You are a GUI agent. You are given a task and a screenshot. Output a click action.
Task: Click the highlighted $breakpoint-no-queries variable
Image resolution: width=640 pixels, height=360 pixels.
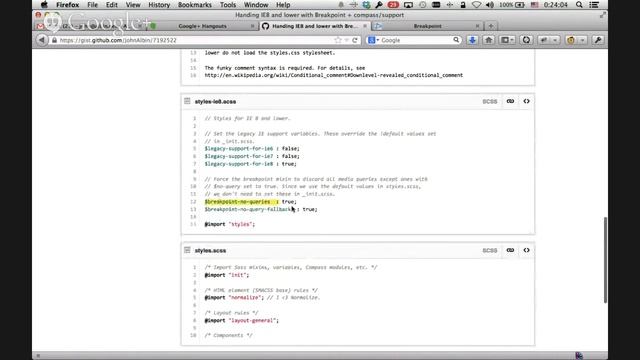tap(237, 202)
